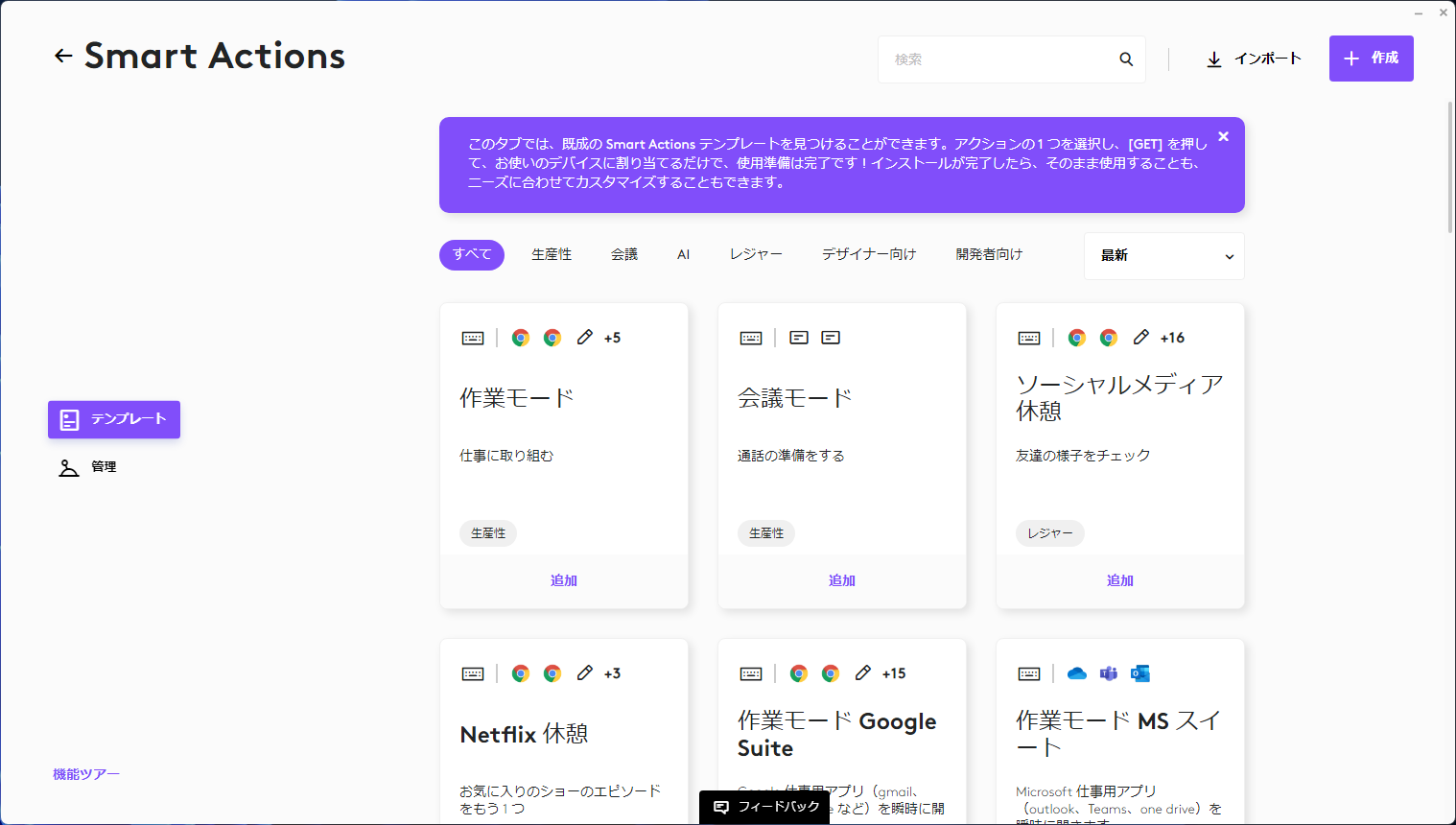Select the 生産性 filter tab

552,255
